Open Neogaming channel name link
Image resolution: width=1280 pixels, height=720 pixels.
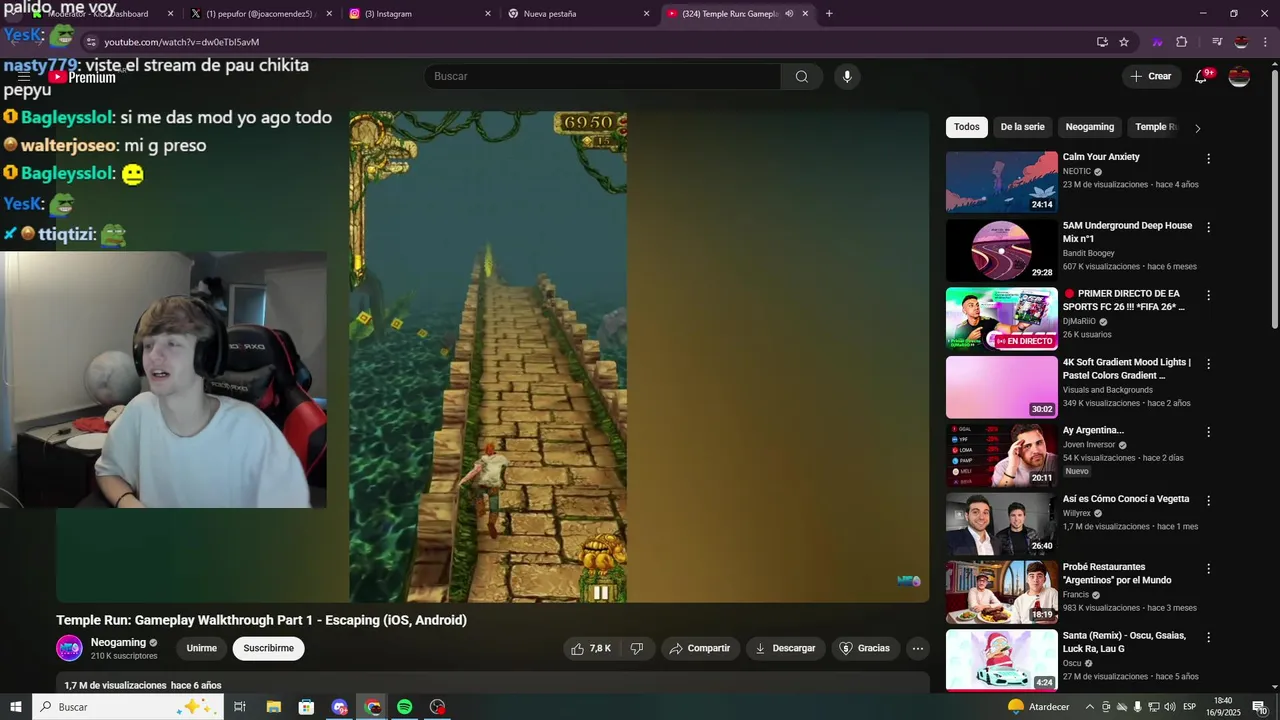tap(118, 643)
